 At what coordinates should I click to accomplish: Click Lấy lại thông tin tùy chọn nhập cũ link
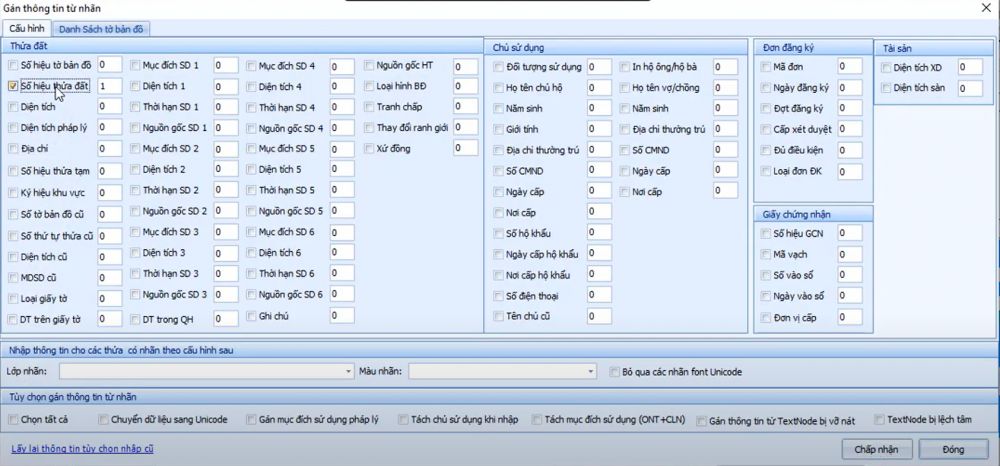tap(82, 449)
